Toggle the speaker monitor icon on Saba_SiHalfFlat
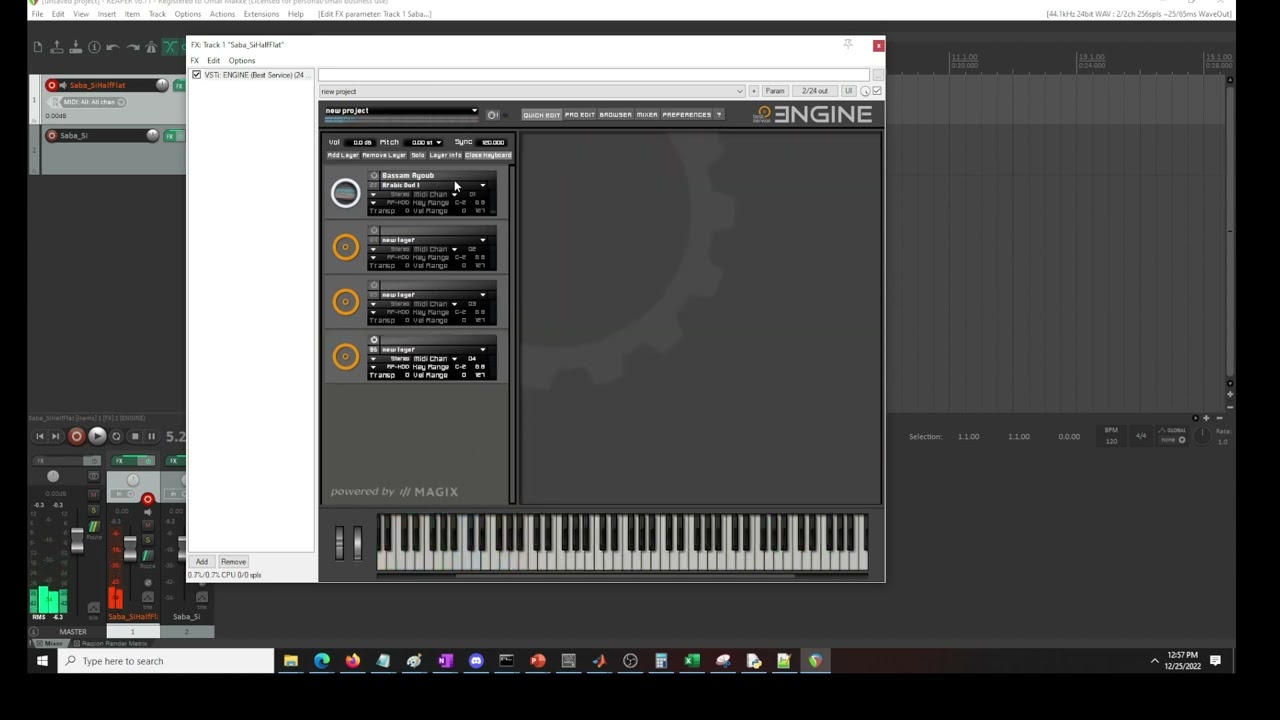1280x720 pixels. click(64, 85)
